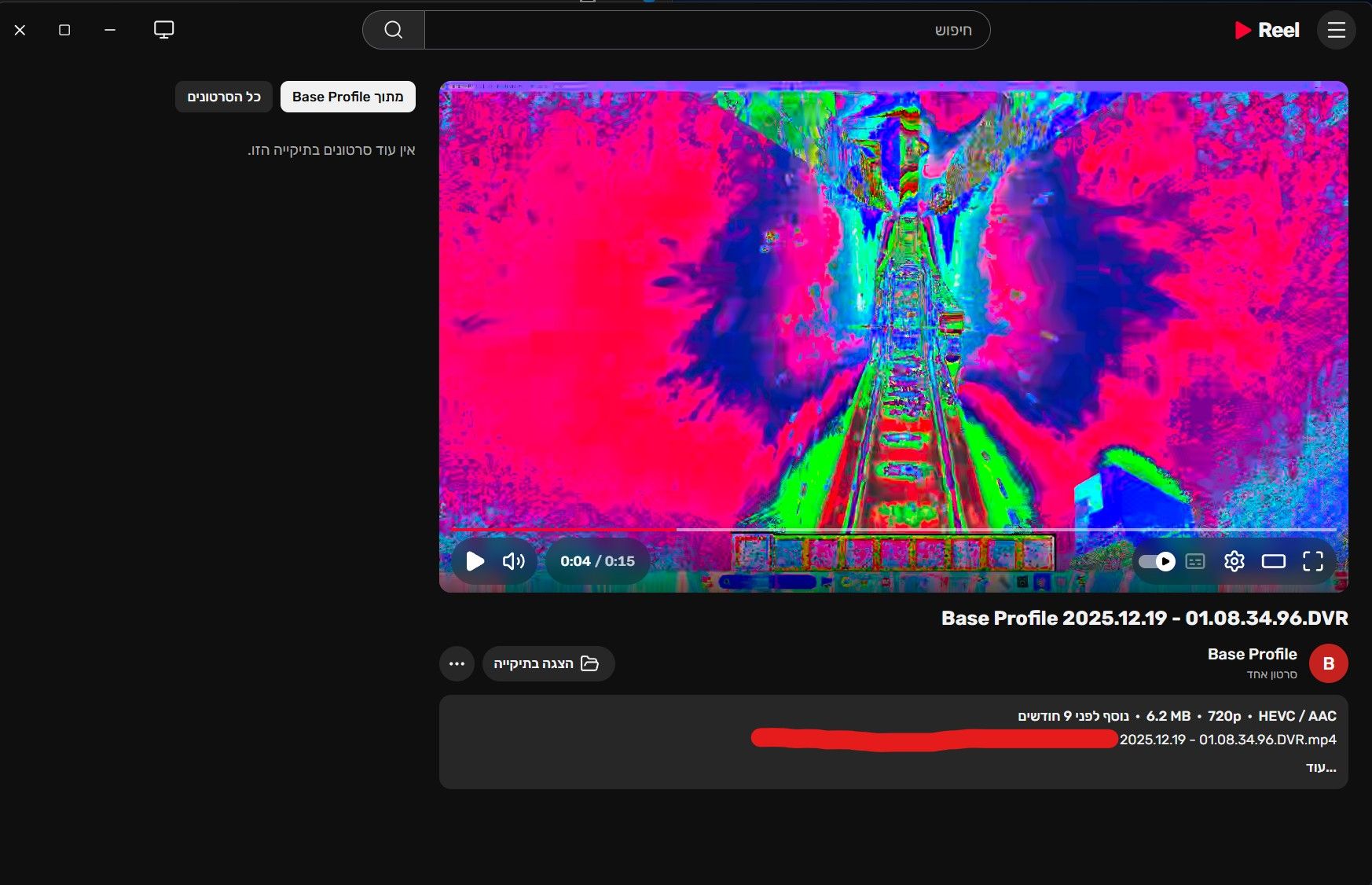Click the 720p resolution label

(x=1224, y=716)
